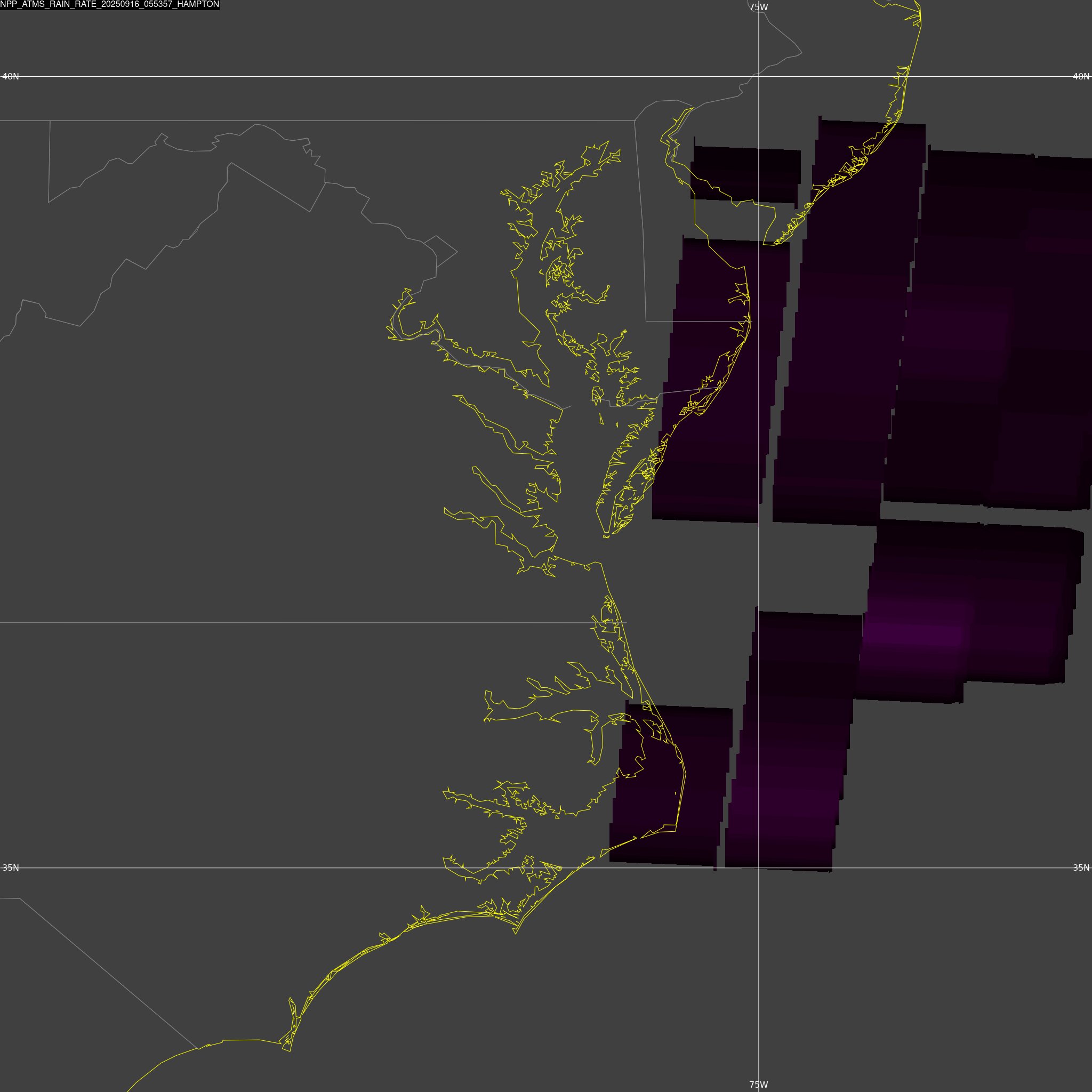Click the right 40N latitude label
The height and width of the screenshot is (1092, 1092).
(1081, 76)
